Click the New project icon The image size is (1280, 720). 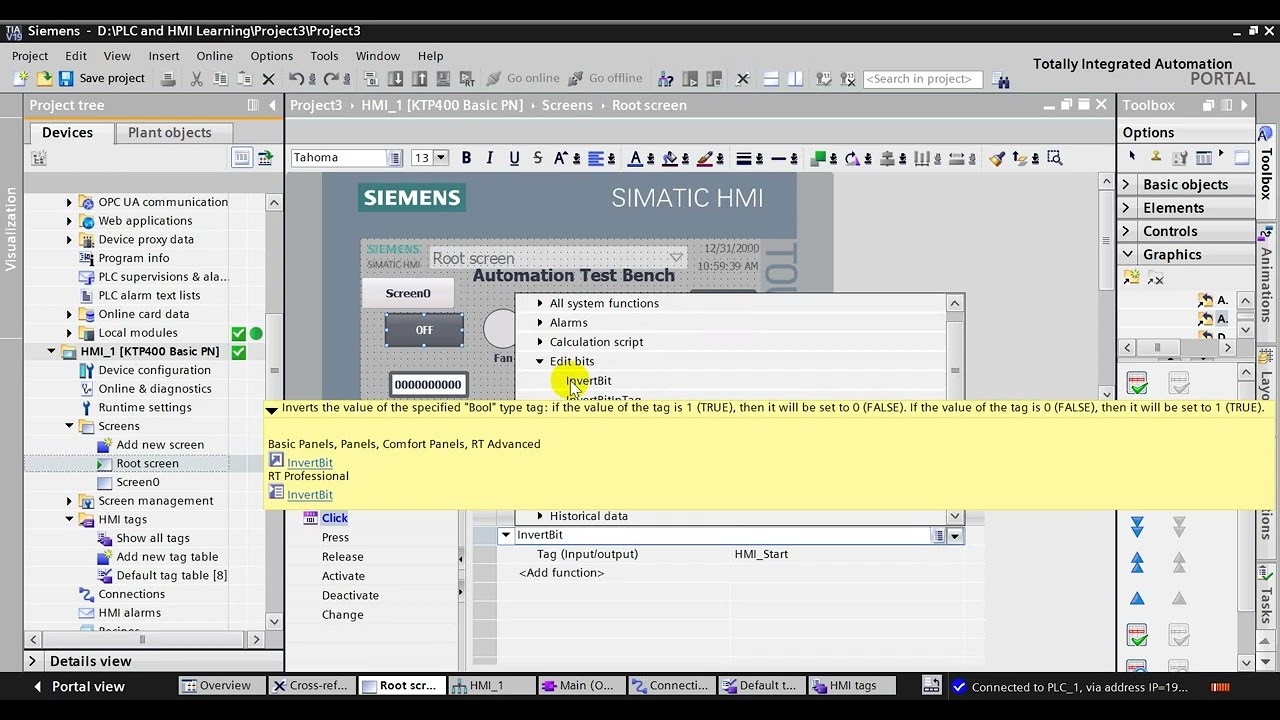coord(21,78)
